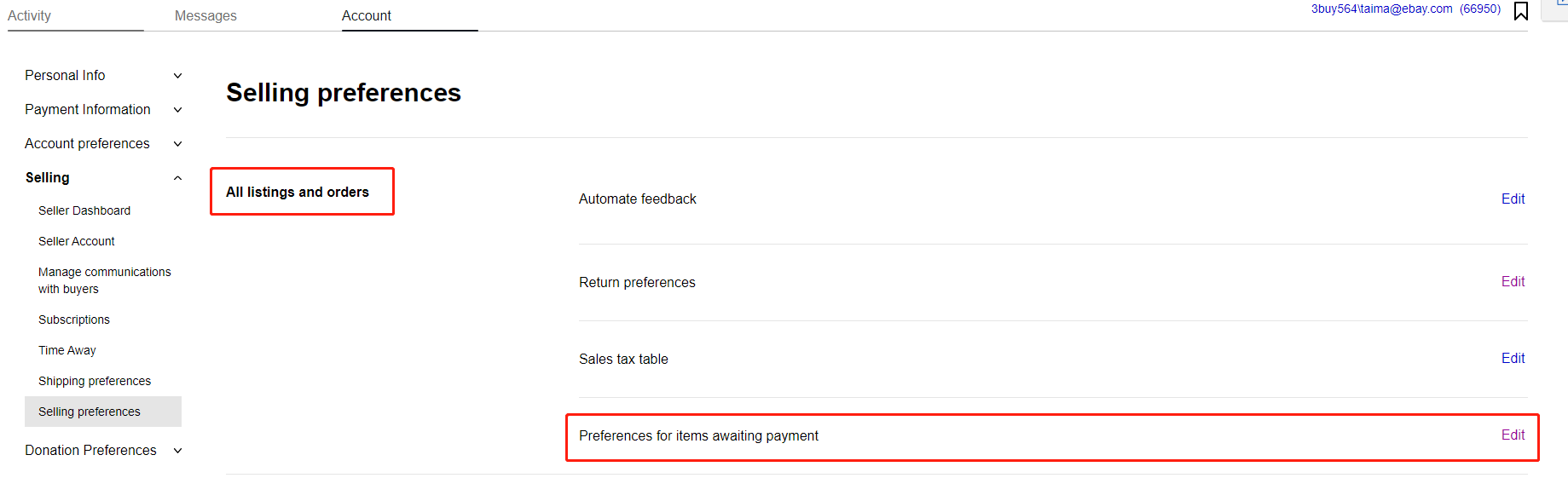Open Shipping preferences
This screenshot has width=1568, height=478.
(95, 381)
